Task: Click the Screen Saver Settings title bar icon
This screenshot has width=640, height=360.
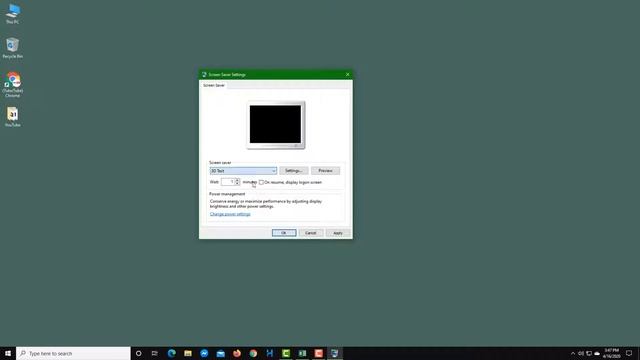Action: coord(204,75)
